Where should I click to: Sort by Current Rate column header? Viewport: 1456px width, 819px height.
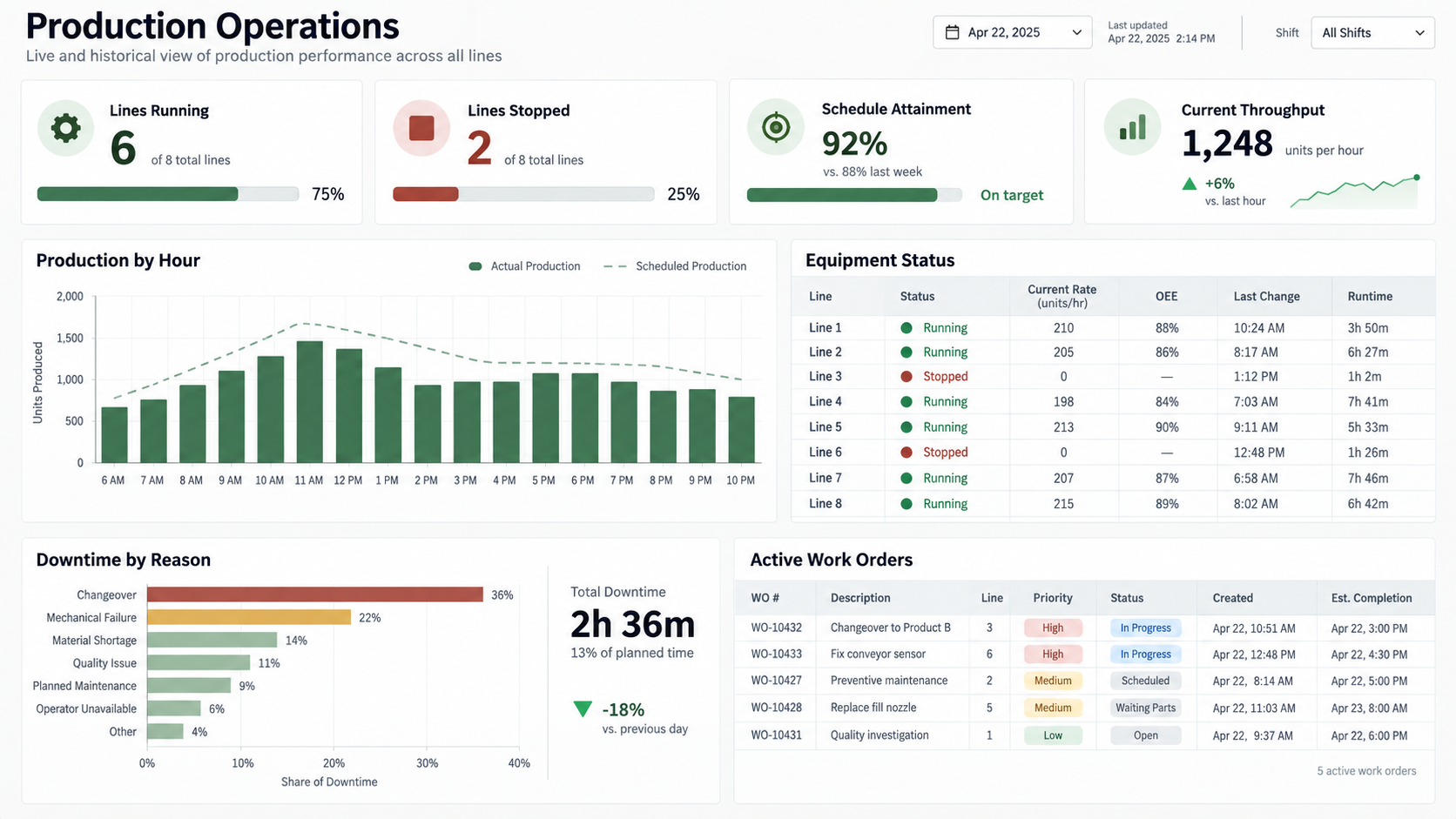point(1062,296)
